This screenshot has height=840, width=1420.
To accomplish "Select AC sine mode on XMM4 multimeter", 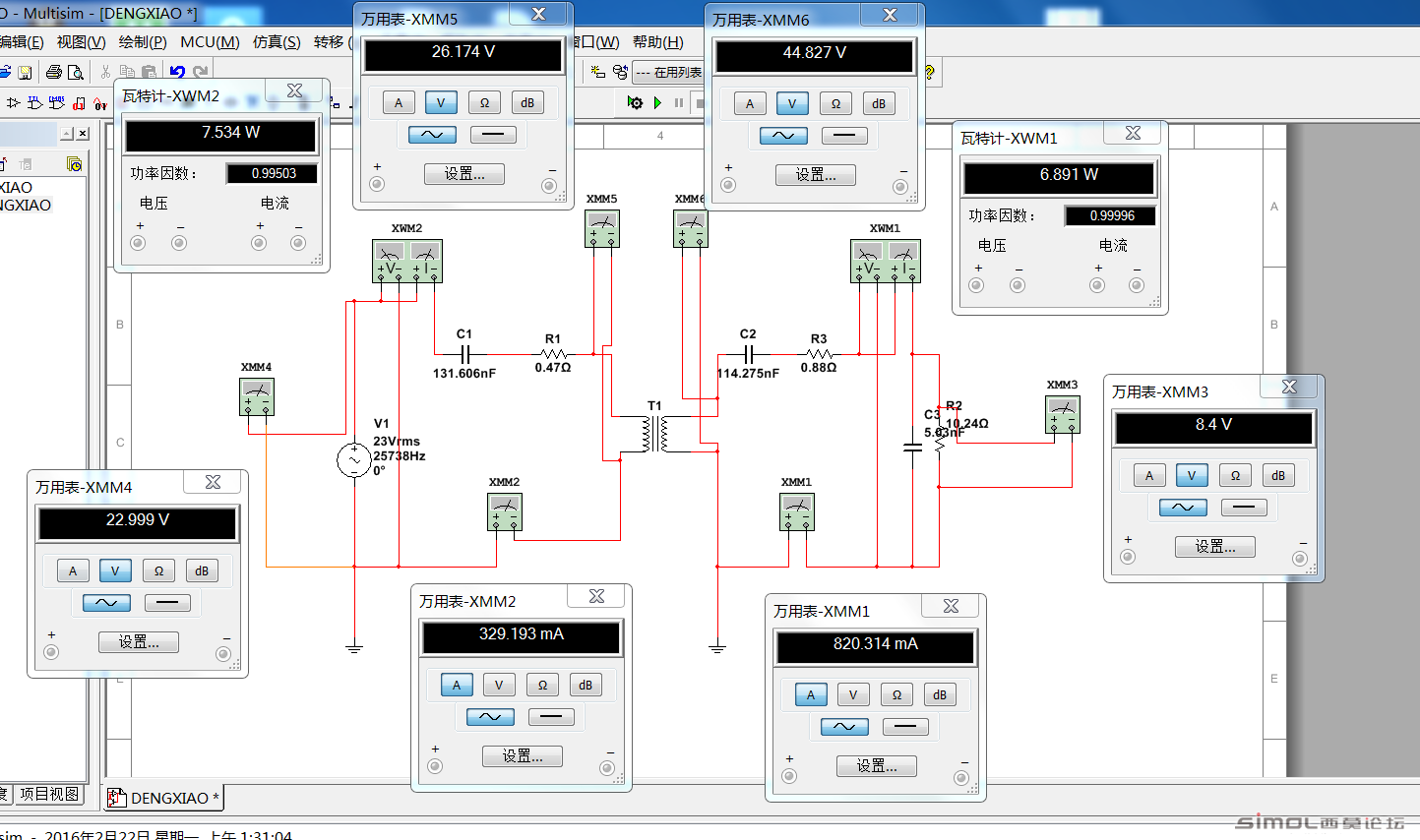I will 106,603.
